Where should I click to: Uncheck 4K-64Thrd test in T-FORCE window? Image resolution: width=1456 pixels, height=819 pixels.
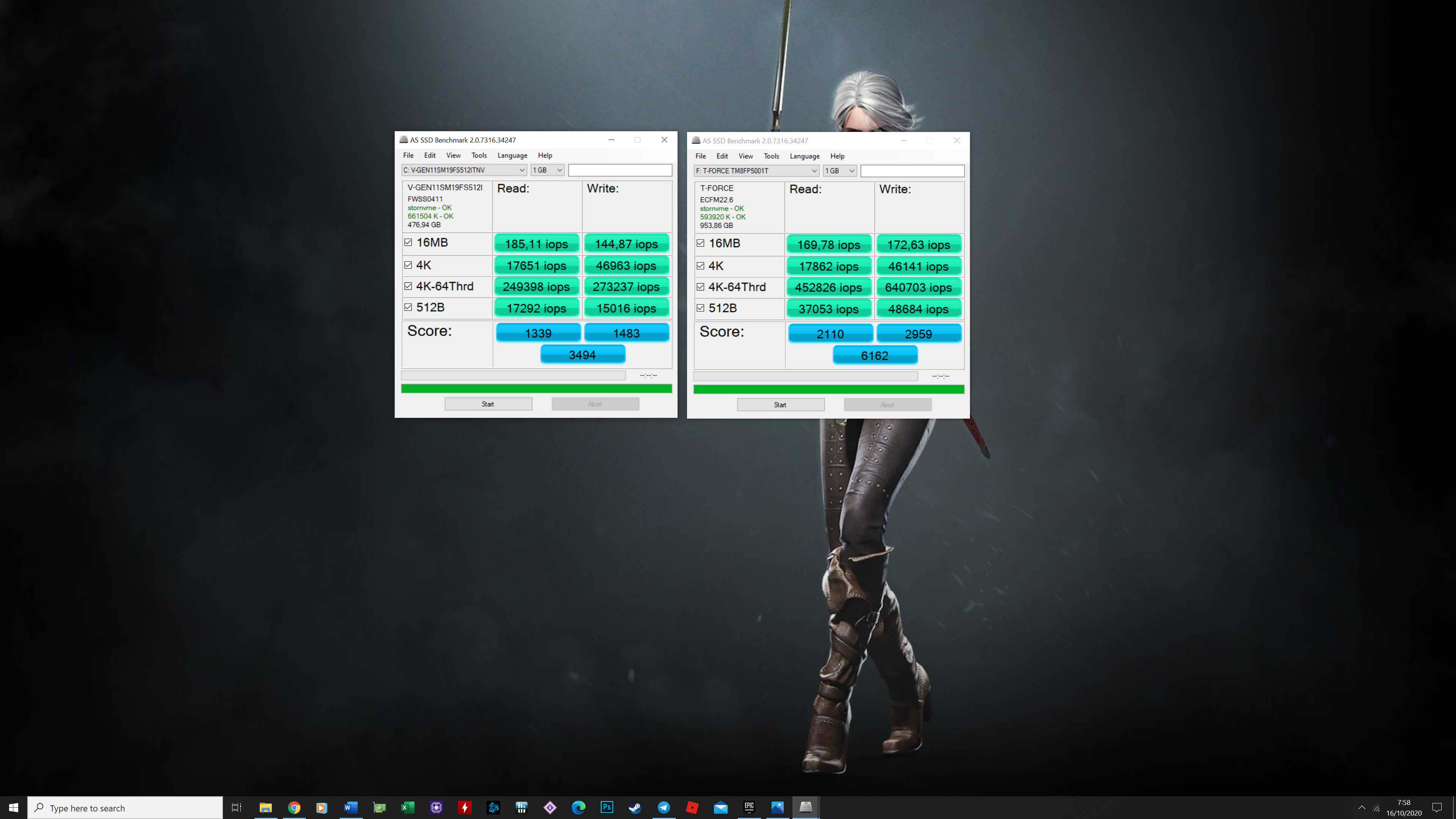coord(700,287)
